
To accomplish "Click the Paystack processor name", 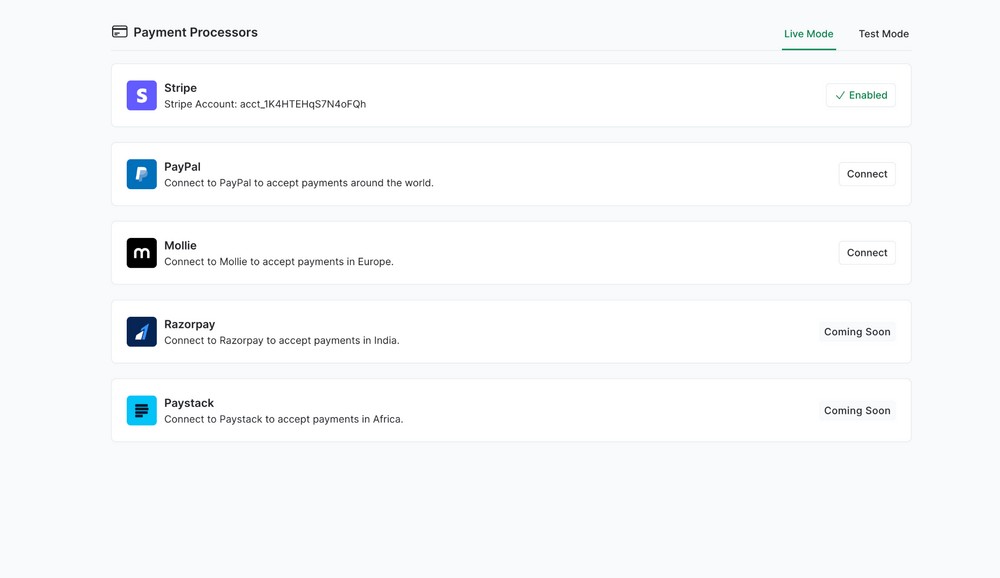I will (189, 403).
